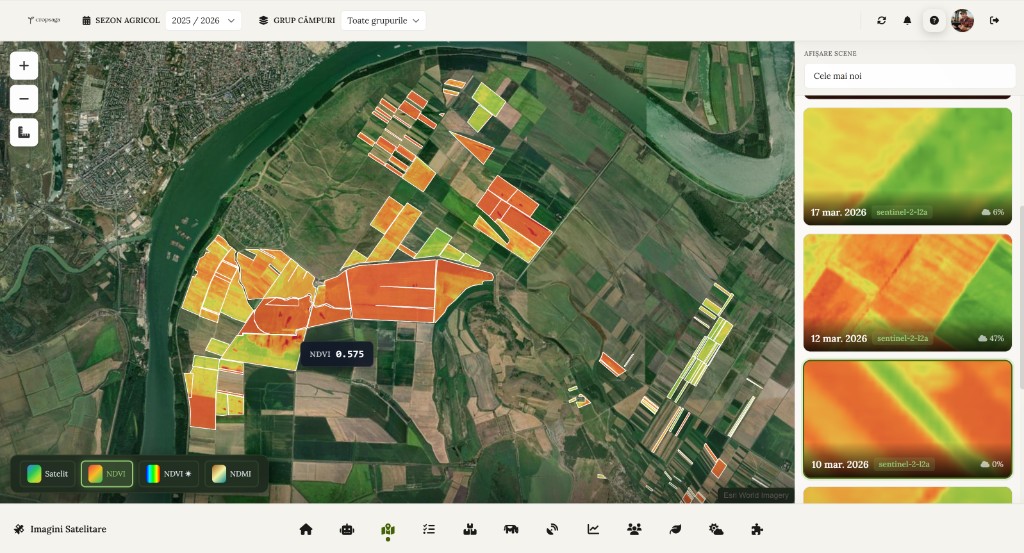Click the notifications bell icon
This screenshot has height=553, width=1024.
pyautogui.click(x=908, y=20)
